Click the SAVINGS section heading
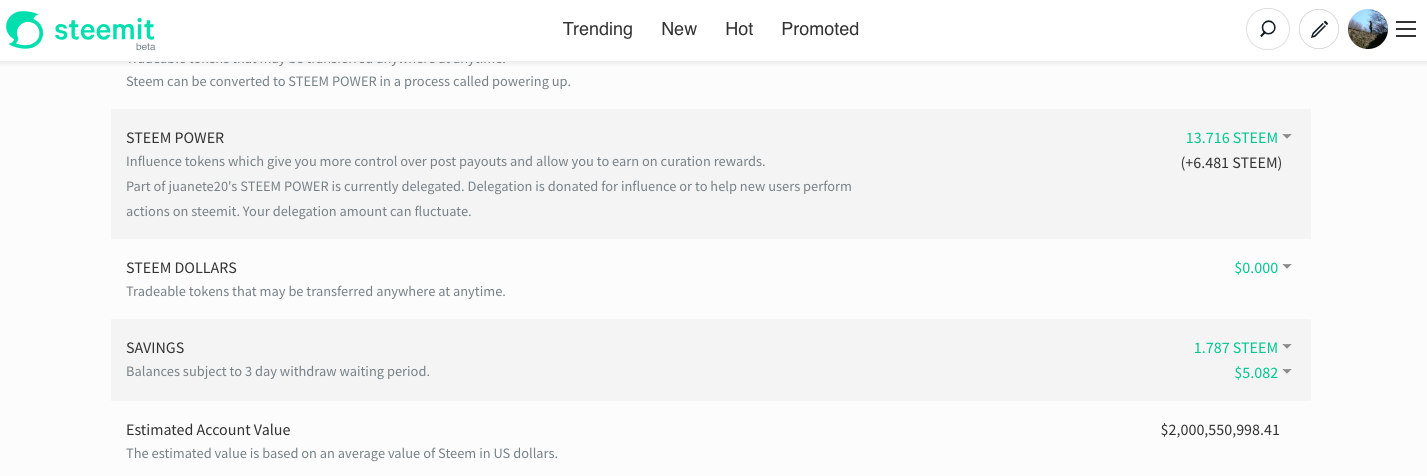1427x476 pixels. [155, 347]
